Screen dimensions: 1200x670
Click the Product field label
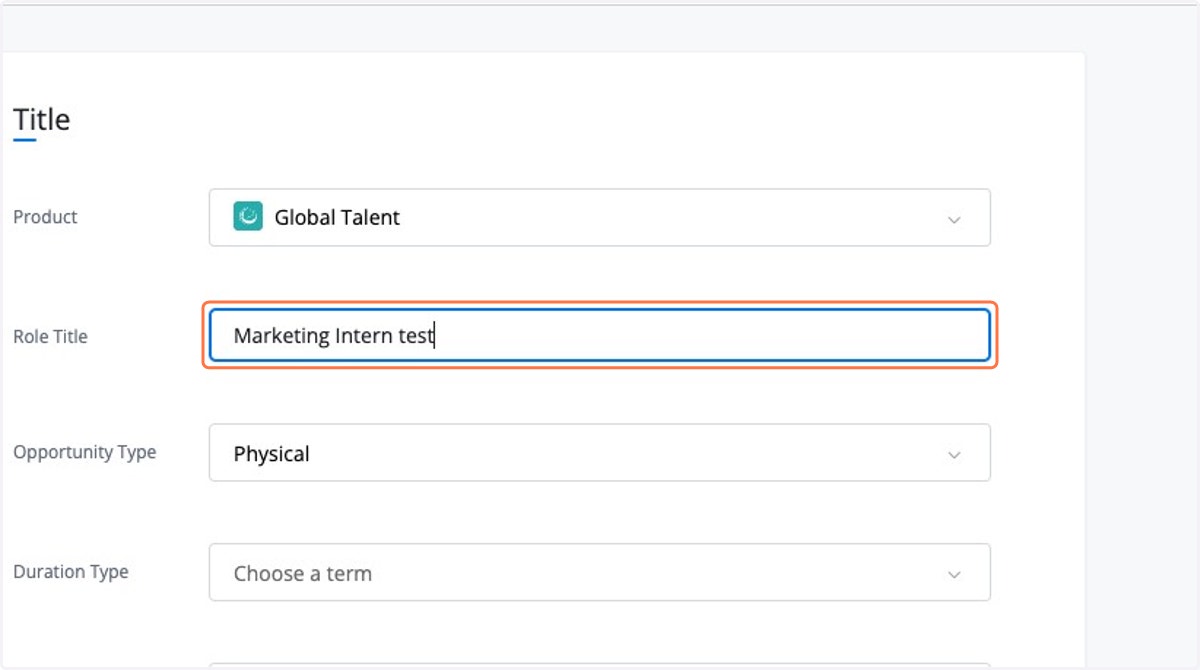45,217
